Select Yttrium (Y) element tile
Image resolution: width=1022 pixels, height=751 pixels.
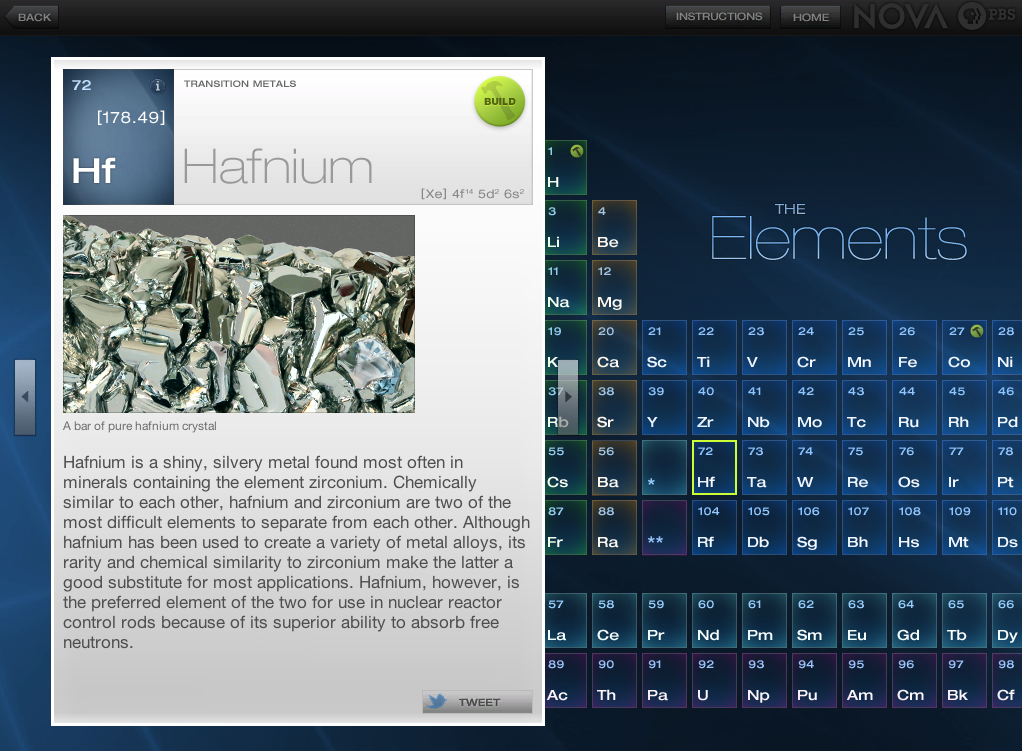click(x=664, y=407)
